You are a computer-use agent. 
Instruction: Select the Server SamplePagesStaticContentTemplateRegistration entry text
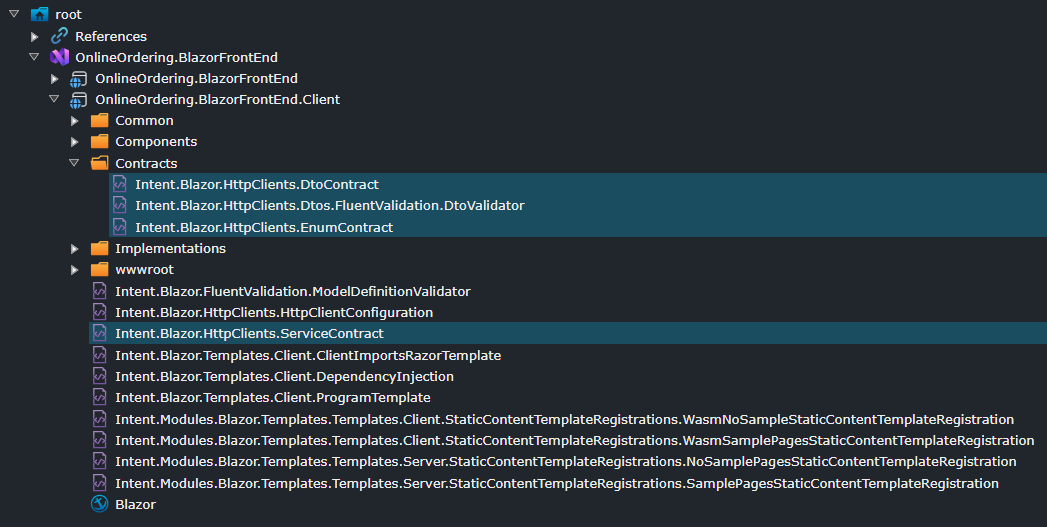tap(557, 484)
